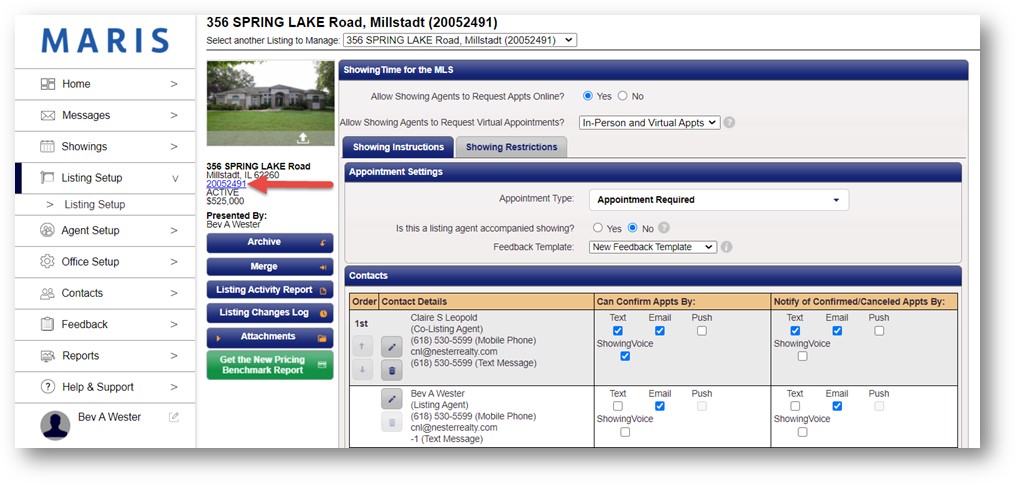The height and width of the screenshot is (484, 1016).
Task: Open the Appointment Type dropdown
Action: pyautogui.click(x=718, y=200)
